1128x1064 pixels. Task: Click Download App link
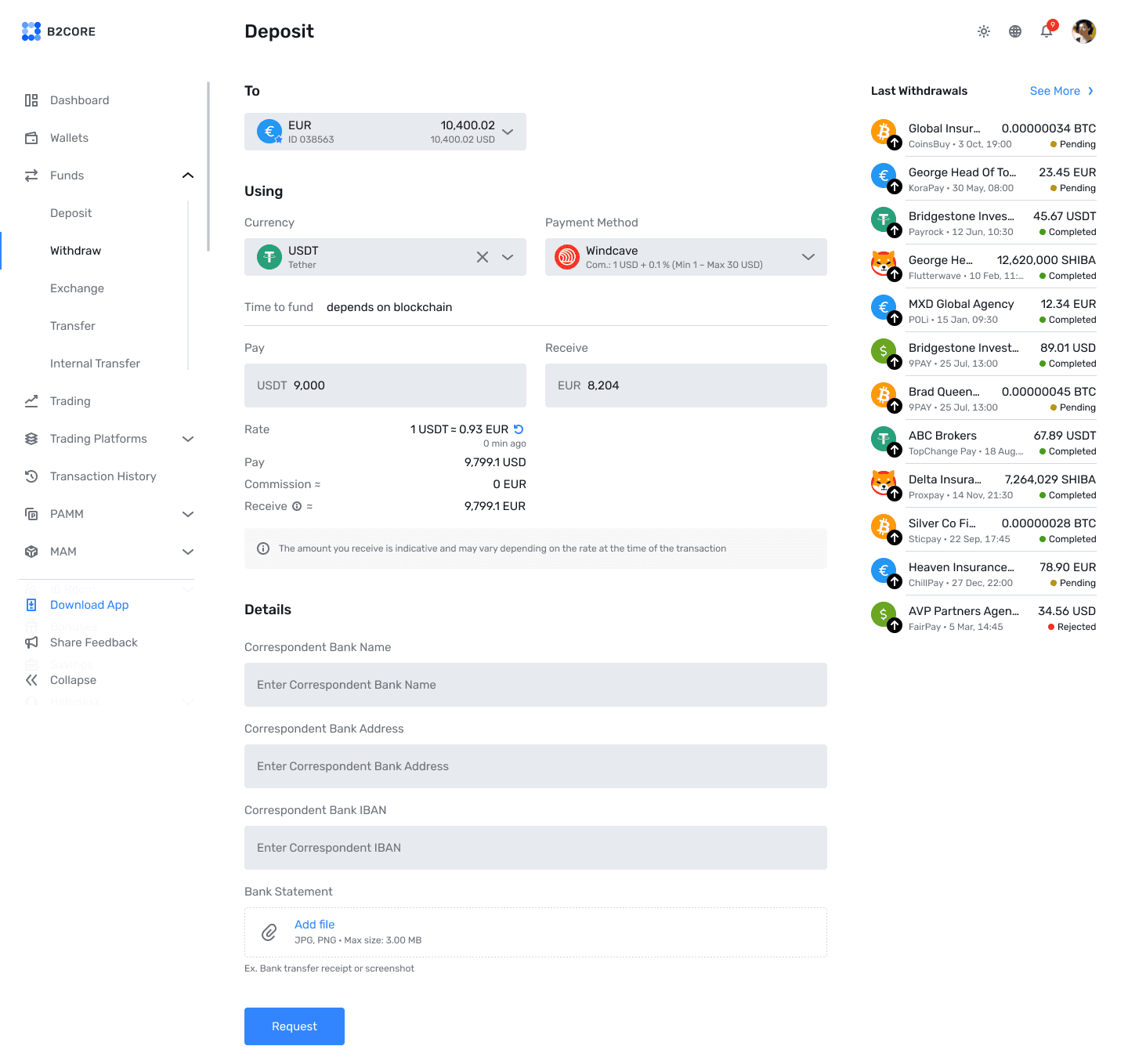(89, 605)
